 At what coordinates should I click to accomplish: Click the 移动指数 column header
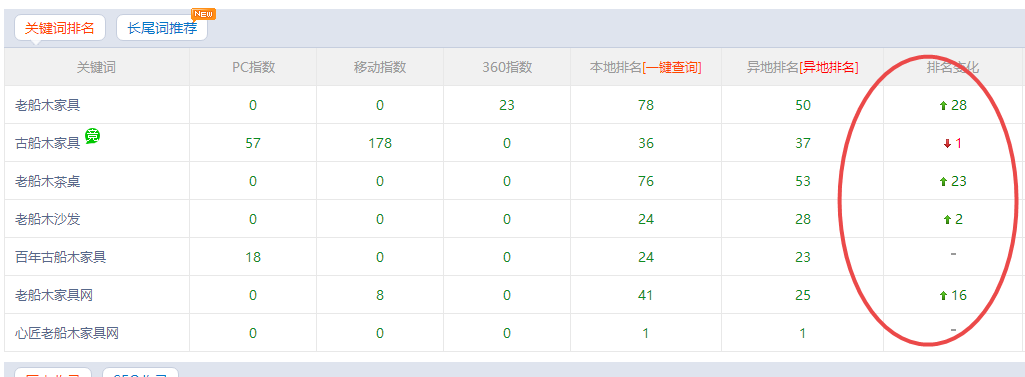point(380,67)
